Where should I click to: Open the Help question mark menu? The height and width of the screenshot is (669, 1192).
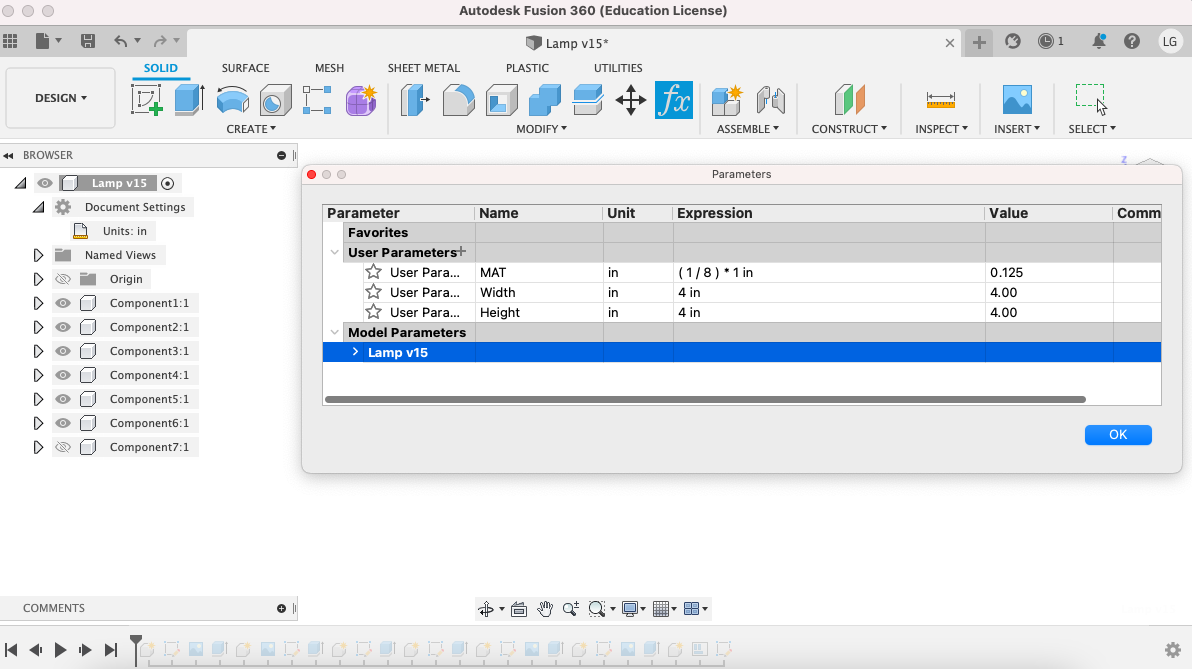tap(1132, 41)
